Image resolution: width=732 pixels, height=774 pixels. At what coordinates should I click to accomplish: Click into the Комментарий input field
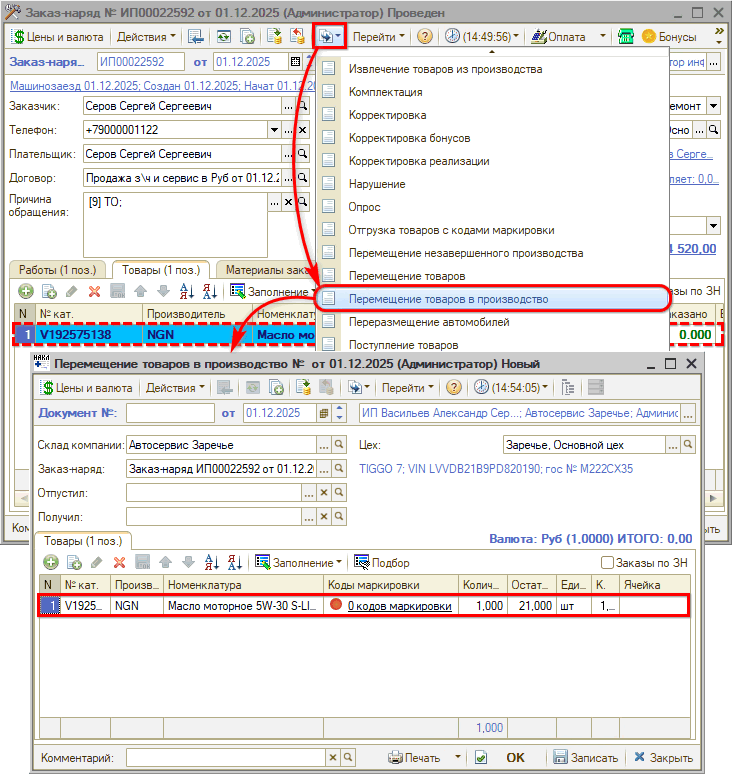225,758
